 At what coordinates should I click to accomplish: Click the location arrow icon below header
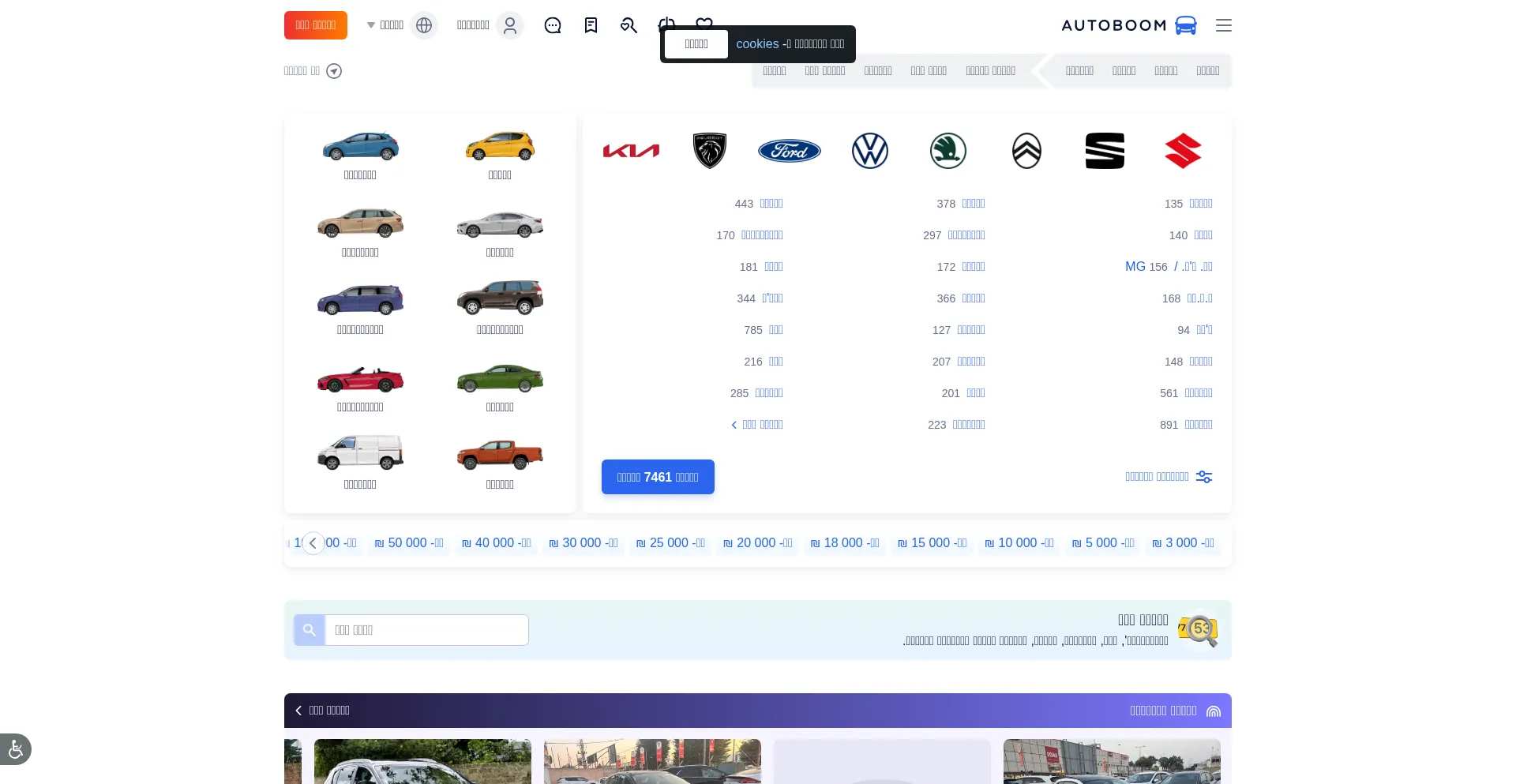334,71
